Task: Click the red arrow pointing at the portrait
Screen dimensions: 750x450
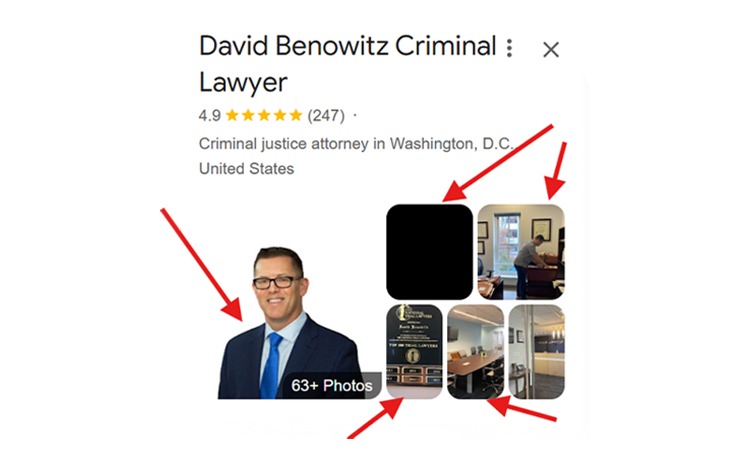Action: click(x=202, y=264)
